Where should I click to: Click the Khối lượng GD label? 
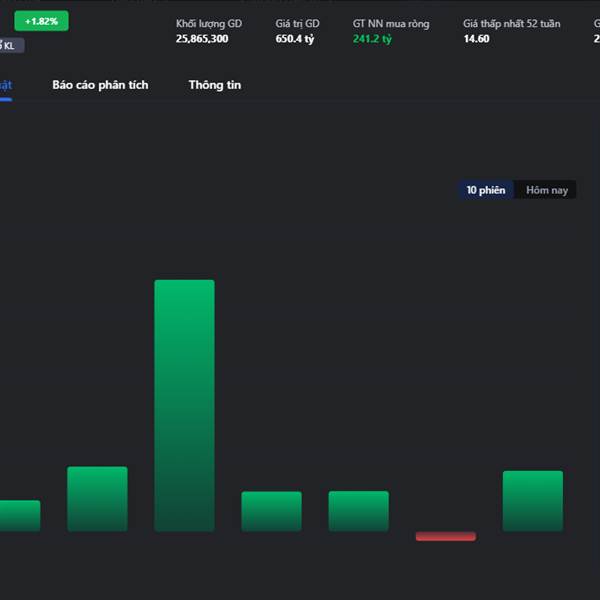[x=209, y=24]
